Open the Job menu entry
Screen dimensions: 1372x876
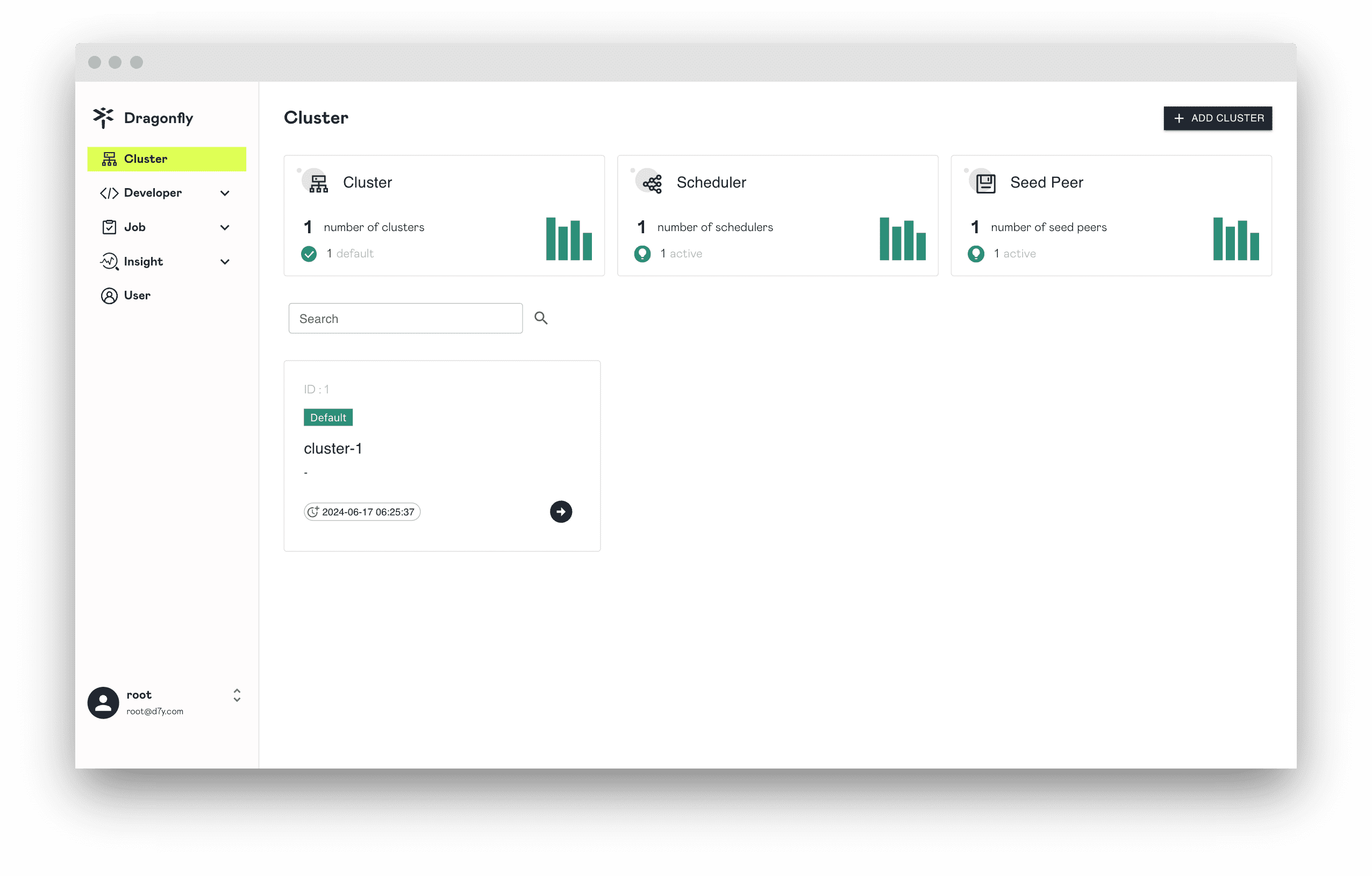(x=166, y=227)
